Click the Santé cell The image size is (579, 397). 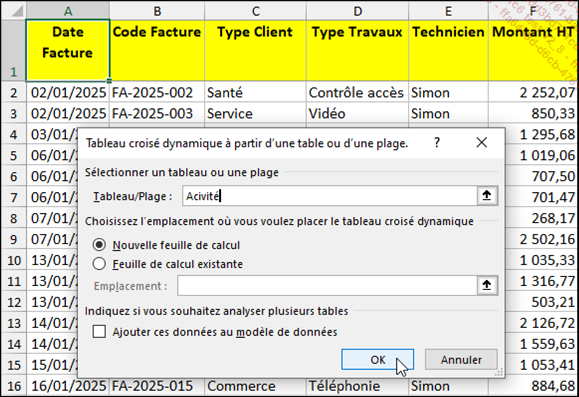255,92
